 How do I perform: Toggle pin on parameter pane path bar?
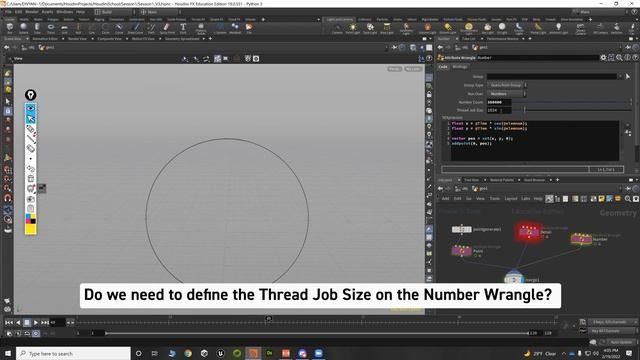(628, 47)
